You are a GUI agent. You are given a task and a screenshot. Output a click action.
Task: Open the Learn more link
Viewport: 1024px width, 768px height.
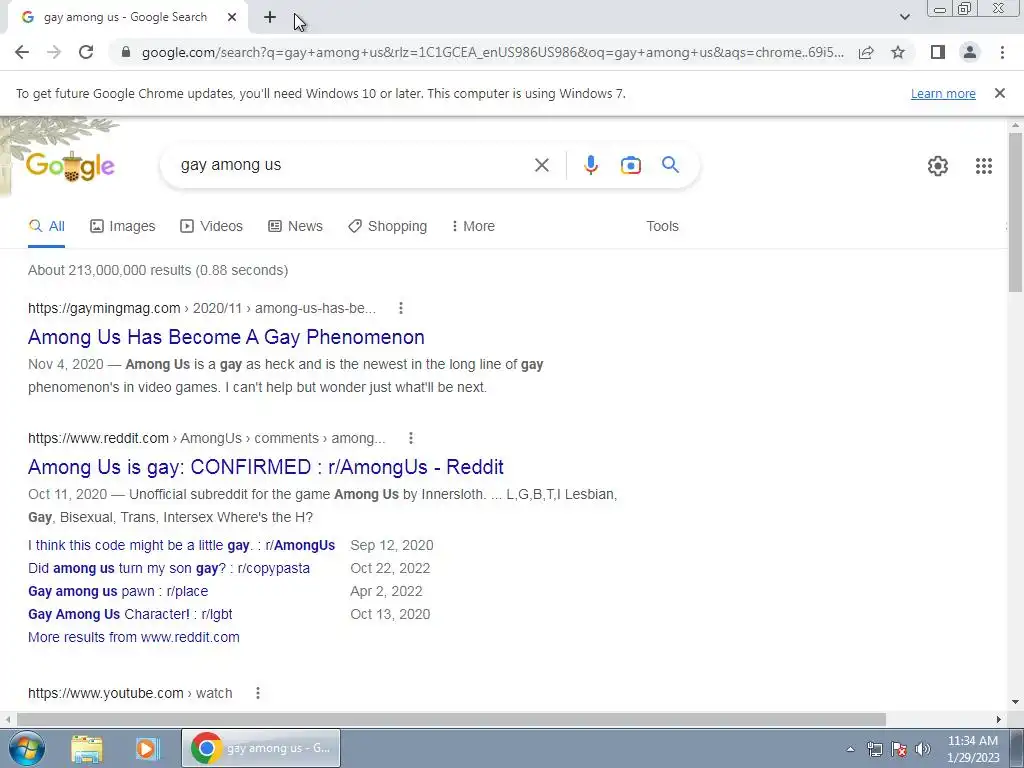click(x=943, y=93)
